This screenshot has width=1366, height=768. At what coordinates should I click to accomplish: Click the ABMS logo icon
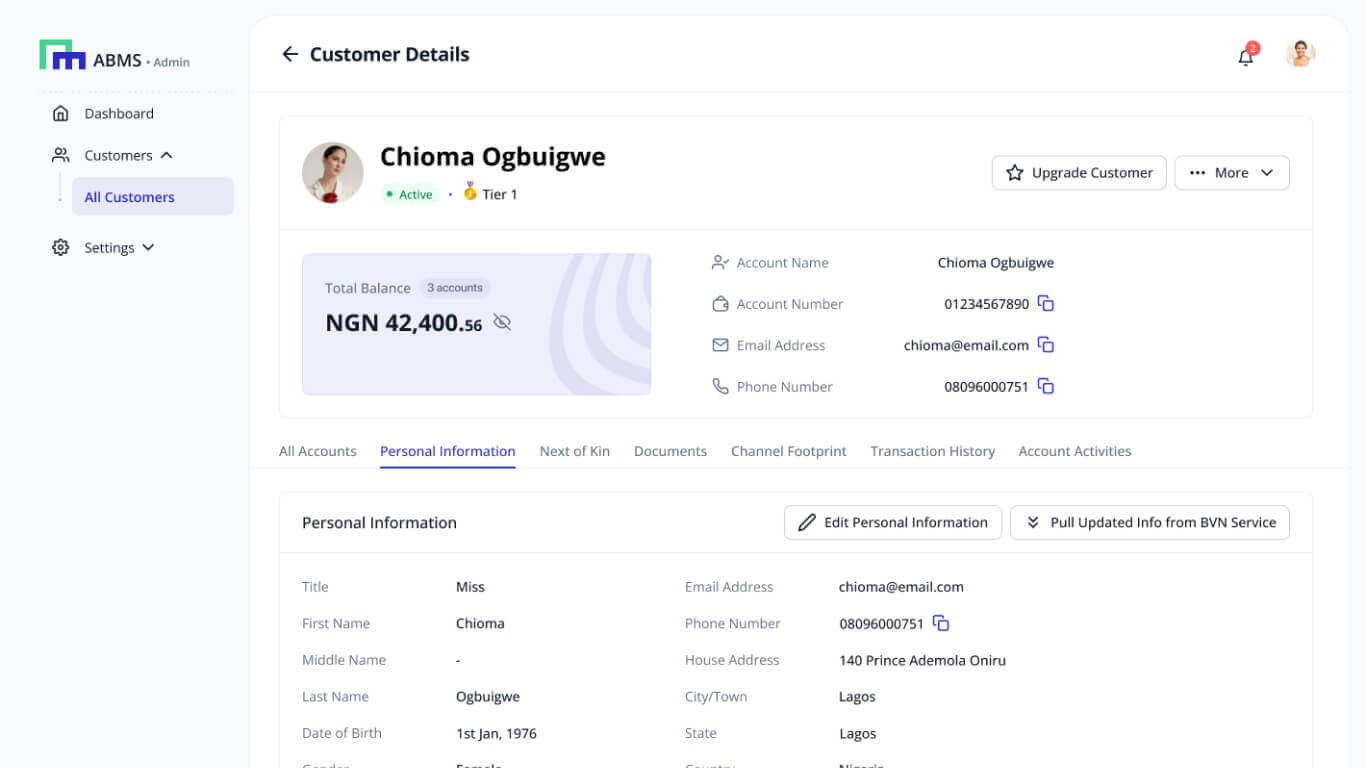pos(62,56)
